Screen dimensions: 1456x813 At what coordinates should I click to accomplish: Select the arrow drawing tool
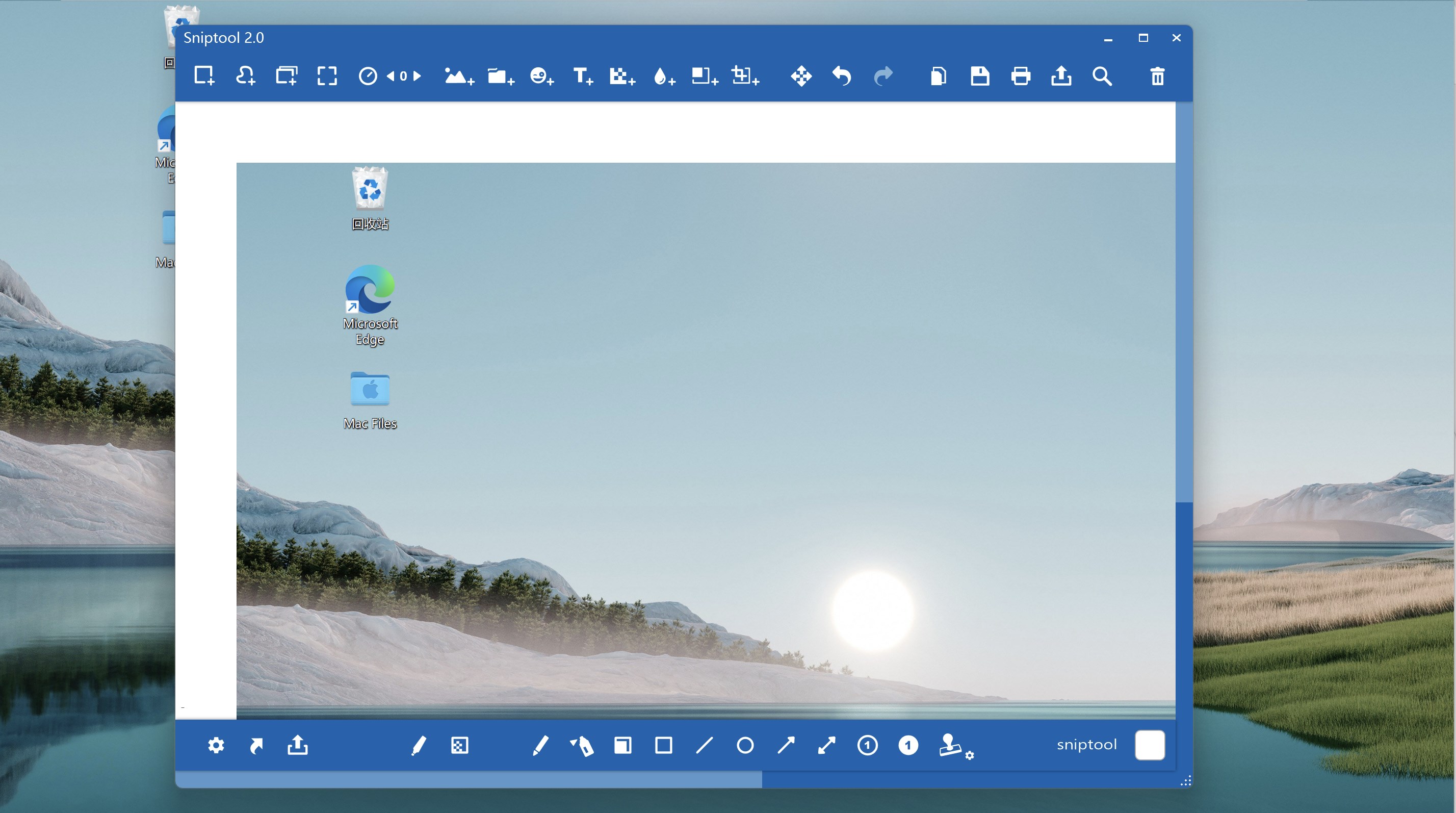tap(786, 745)
